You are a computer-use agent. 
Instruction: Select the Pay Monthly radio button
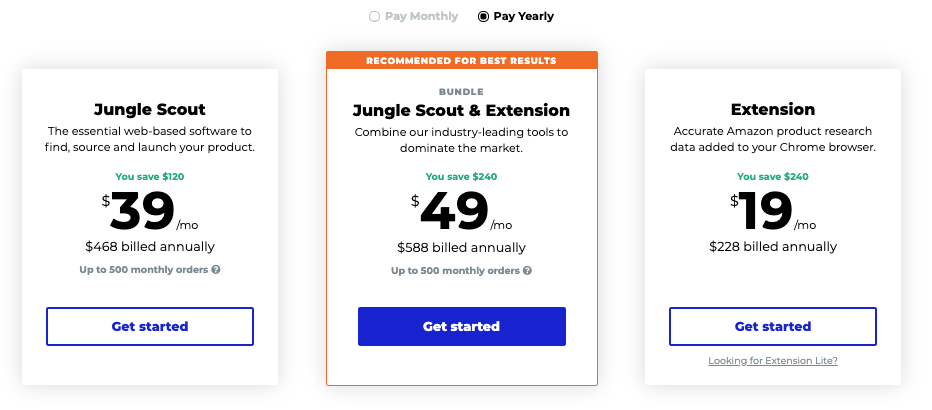click(x=374, y=17)
